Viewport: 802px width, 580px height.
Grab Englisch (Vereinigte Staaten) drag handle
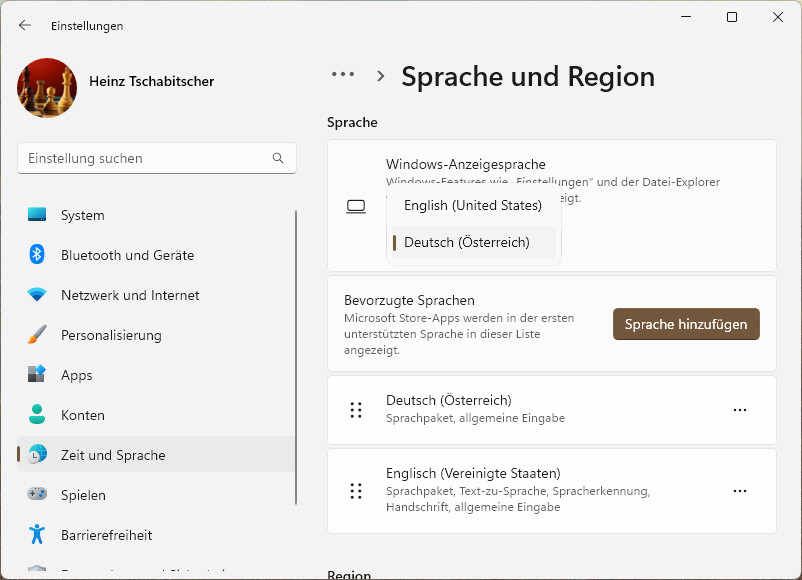click(356, 490)
